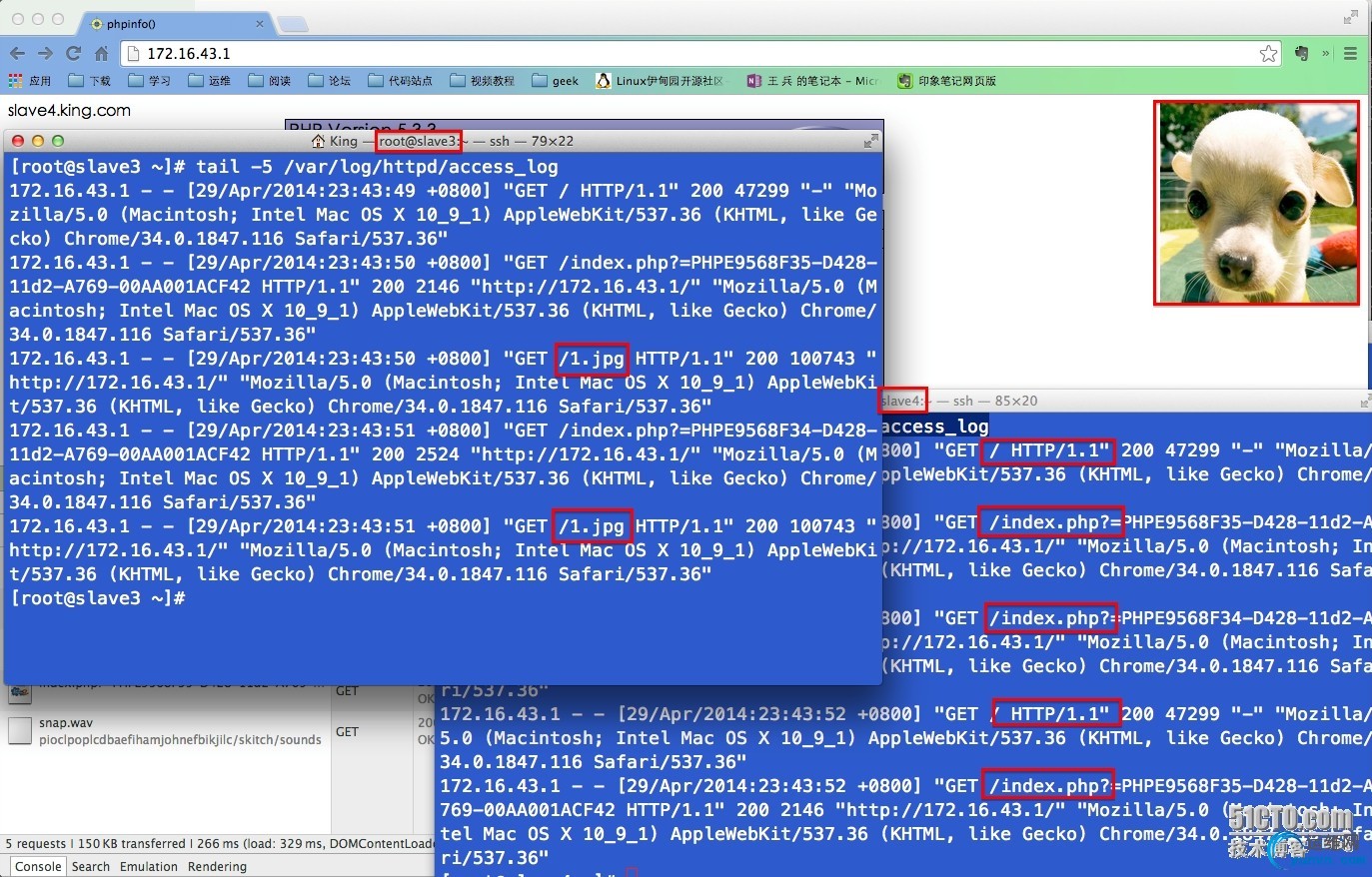This screenshot has width=1372, height=877.
Task: Open the 运维 bookmark folder
Action: tap(210, 81)
